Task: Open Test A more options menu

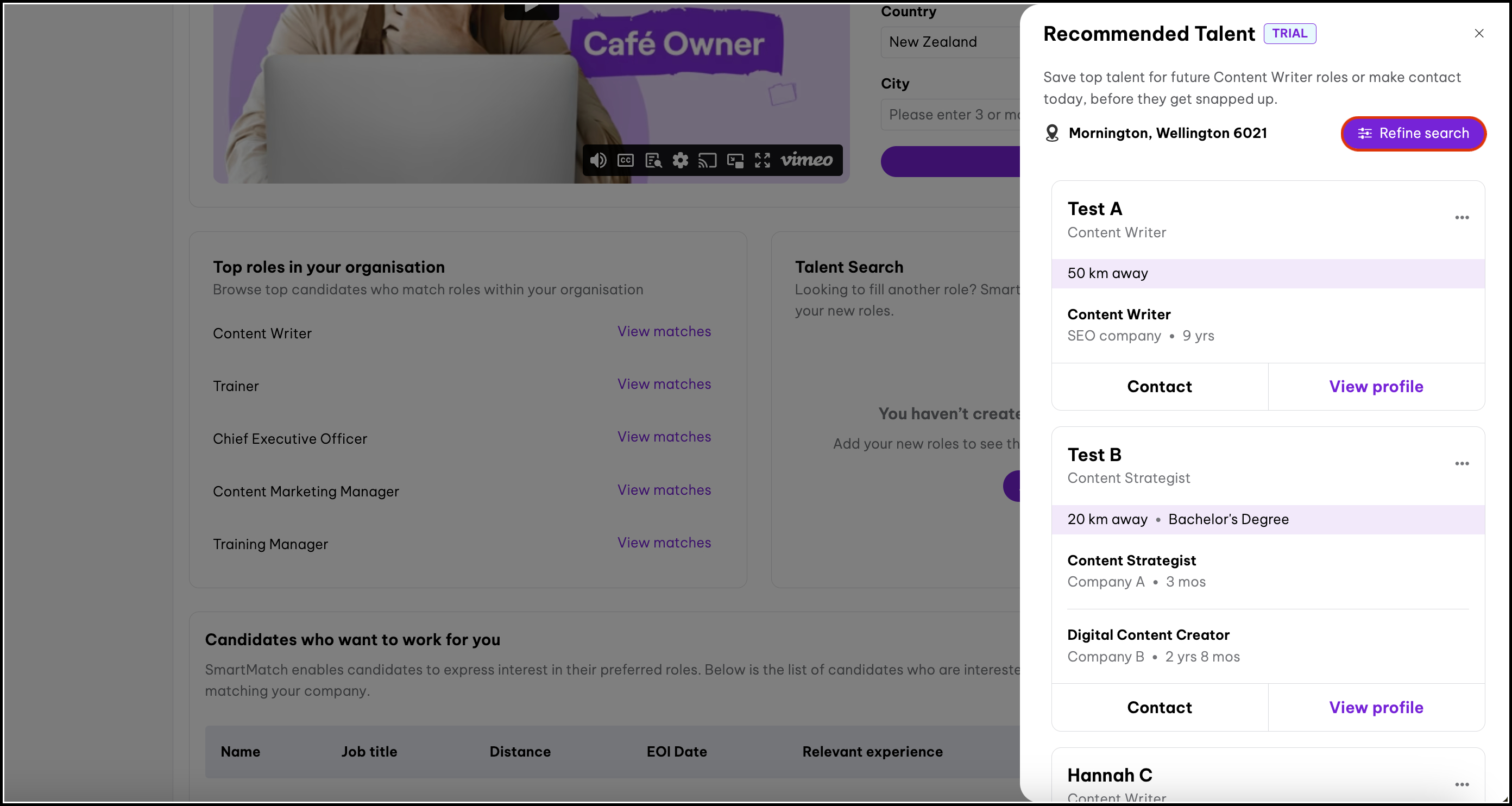Action: point(1461,218)
